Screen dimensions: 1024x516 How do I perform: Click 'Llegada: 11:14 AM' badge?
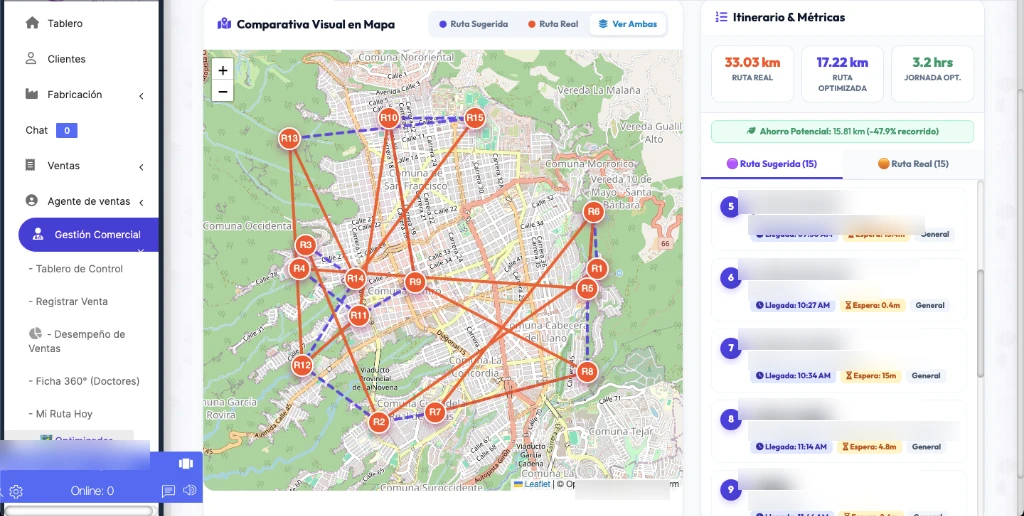click(x=792, y=447)
